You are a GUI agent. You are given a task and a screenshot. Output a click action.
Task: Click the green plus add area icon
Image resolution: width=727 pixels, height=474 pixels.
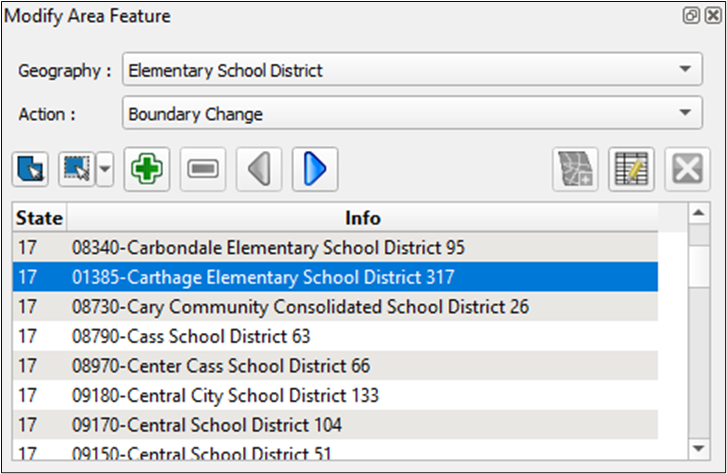(147, 169)
